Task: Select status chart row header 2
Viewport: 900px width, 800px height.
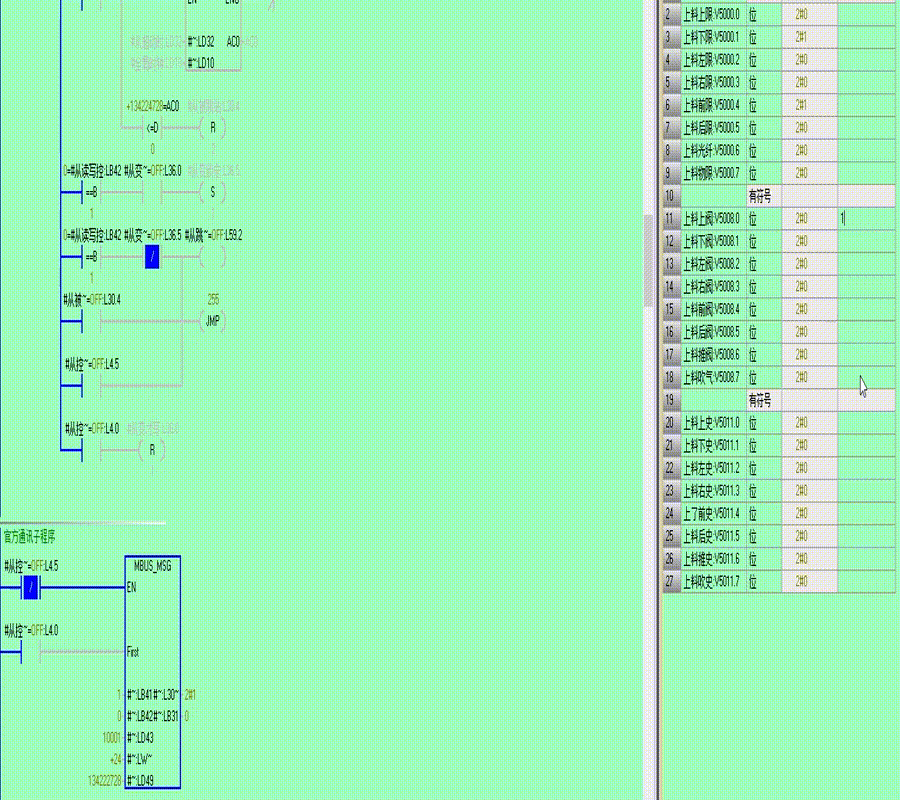Action: (x=671, y=14)
